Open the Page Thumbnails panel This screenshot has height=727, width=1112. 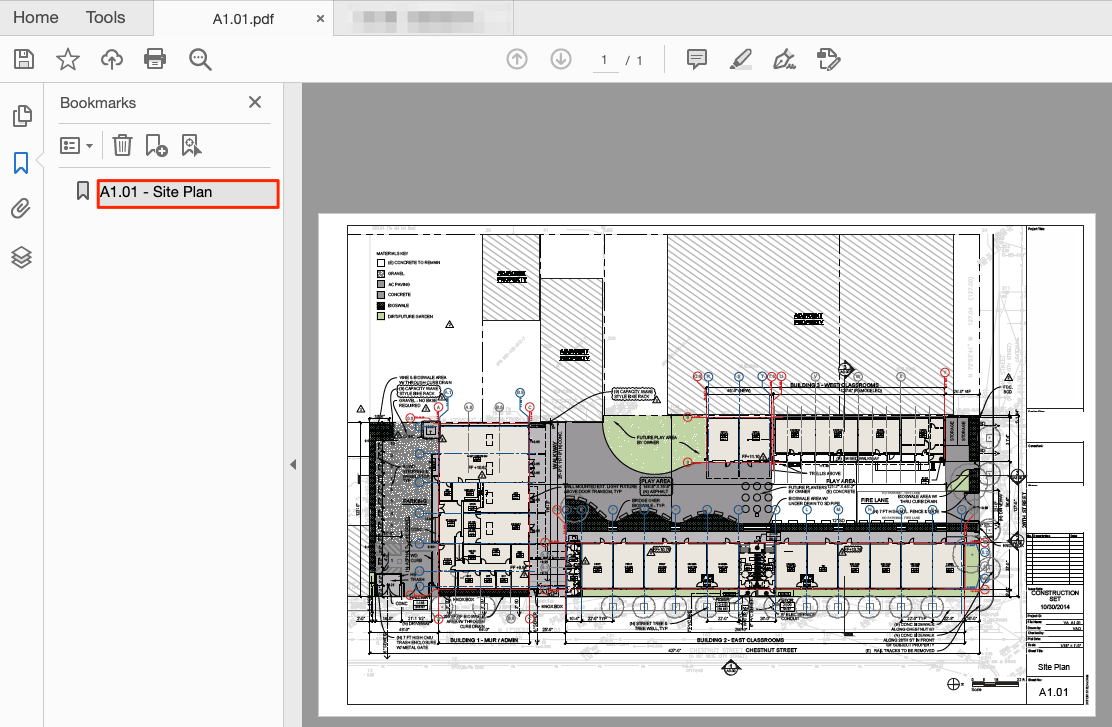[x=22, y=115]
